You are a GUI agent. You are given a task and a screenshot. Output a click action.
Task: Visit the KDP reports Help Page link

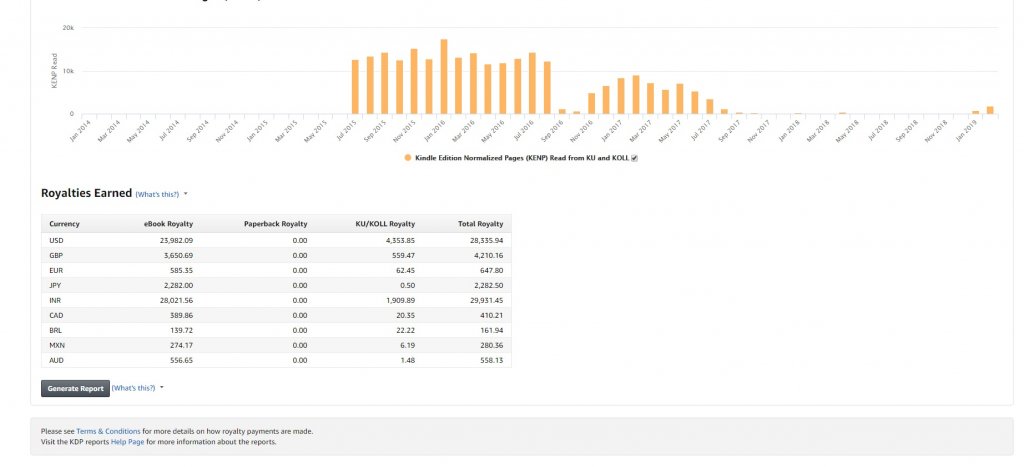tap(127, 441)
